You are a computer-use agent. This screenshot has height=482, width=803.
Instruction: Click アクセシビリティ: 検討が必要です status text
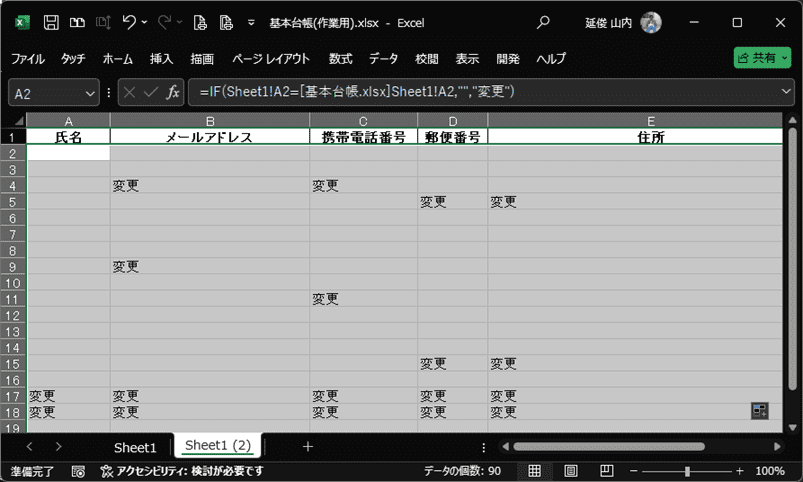[184, 471]
